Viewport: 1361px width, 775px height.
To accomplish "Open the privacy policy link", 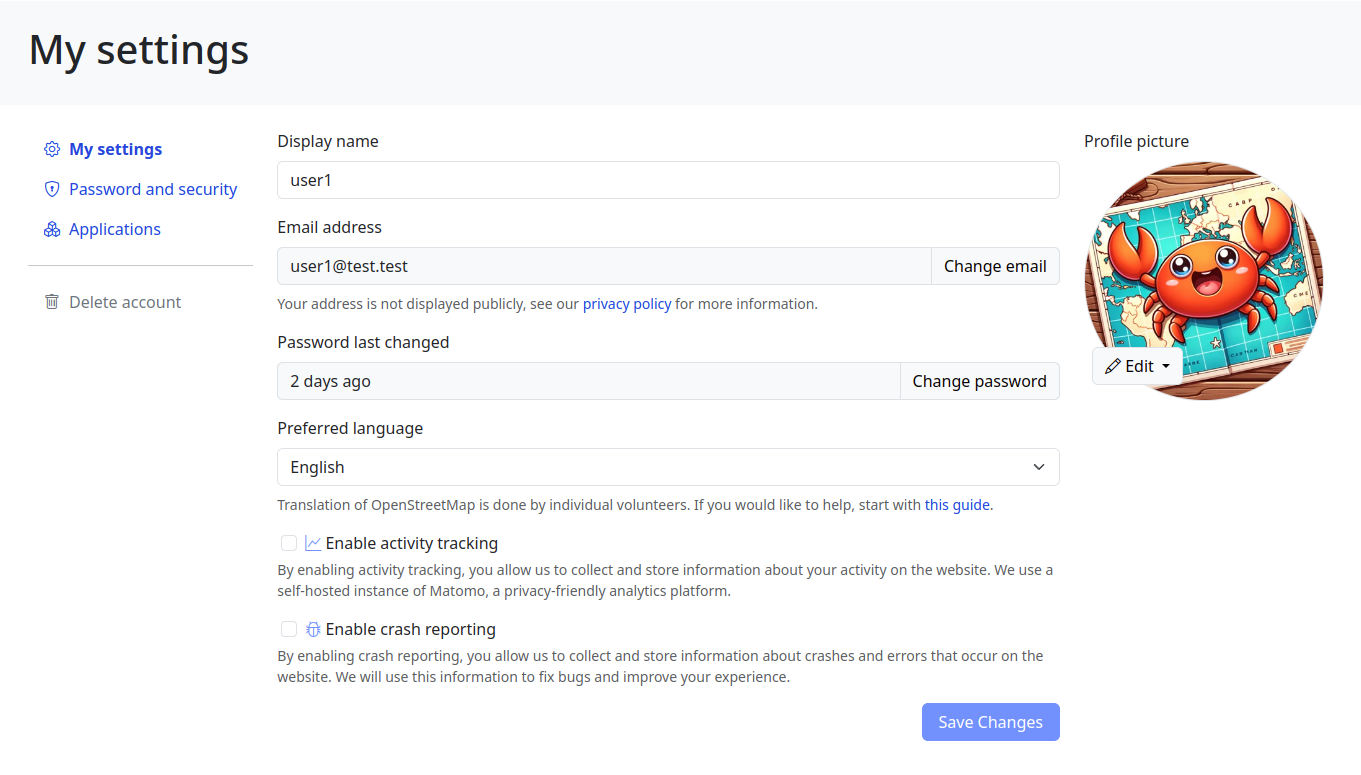I will 627,304.
